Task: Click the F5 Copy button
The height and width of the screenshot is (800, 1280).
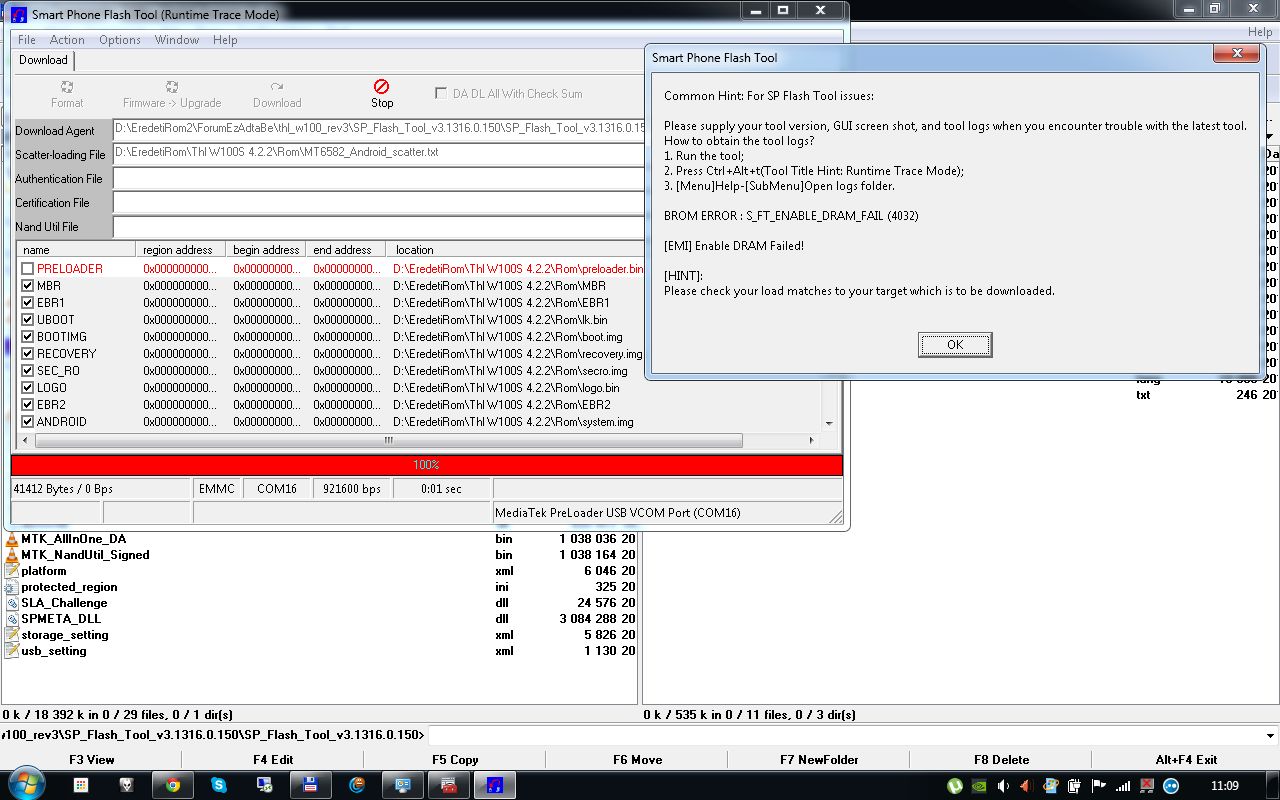Action: 455,760
